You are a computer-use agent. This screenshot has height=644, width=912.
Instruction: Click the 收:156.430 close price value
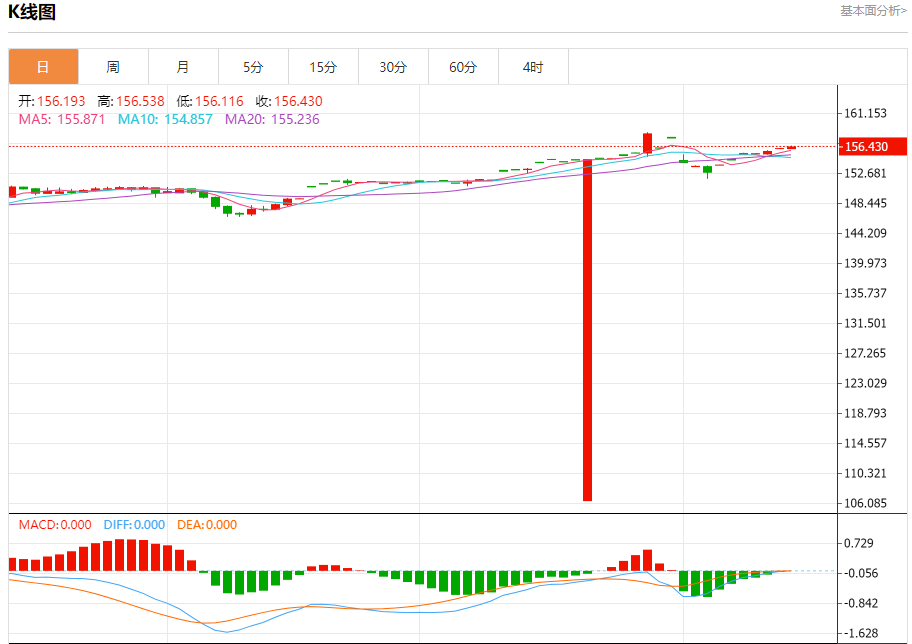(x=289, y=101)
